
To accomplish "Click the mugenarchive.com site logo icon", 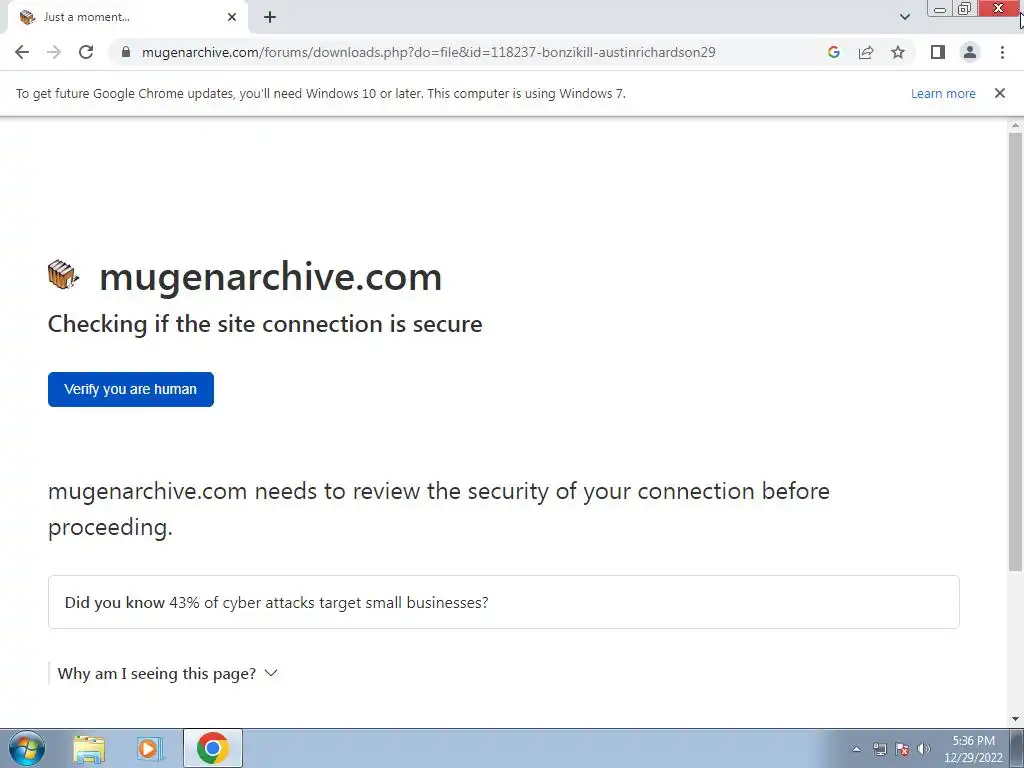I will [63, 275].
